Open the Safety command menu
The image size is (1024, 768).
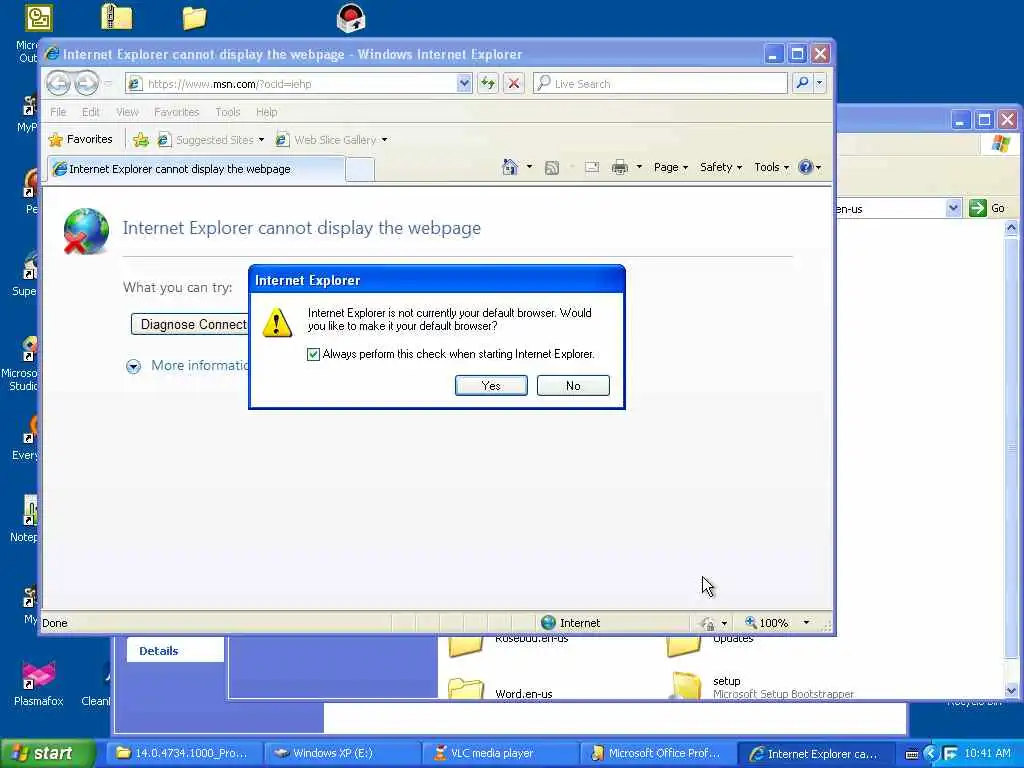pyautogui.click(x=721, y=167)
